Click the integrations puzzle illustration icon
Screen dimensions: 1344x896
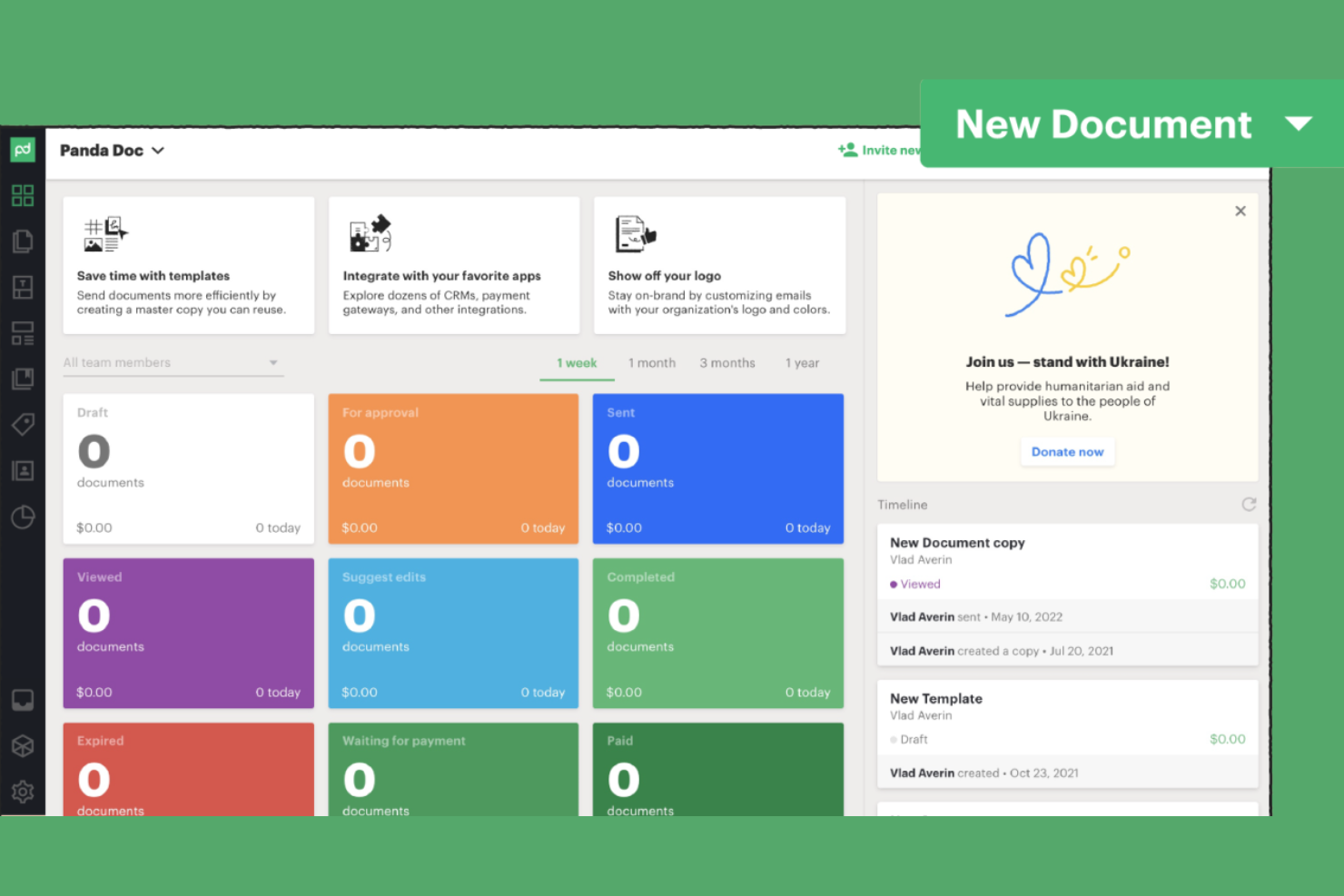[371, 233]
